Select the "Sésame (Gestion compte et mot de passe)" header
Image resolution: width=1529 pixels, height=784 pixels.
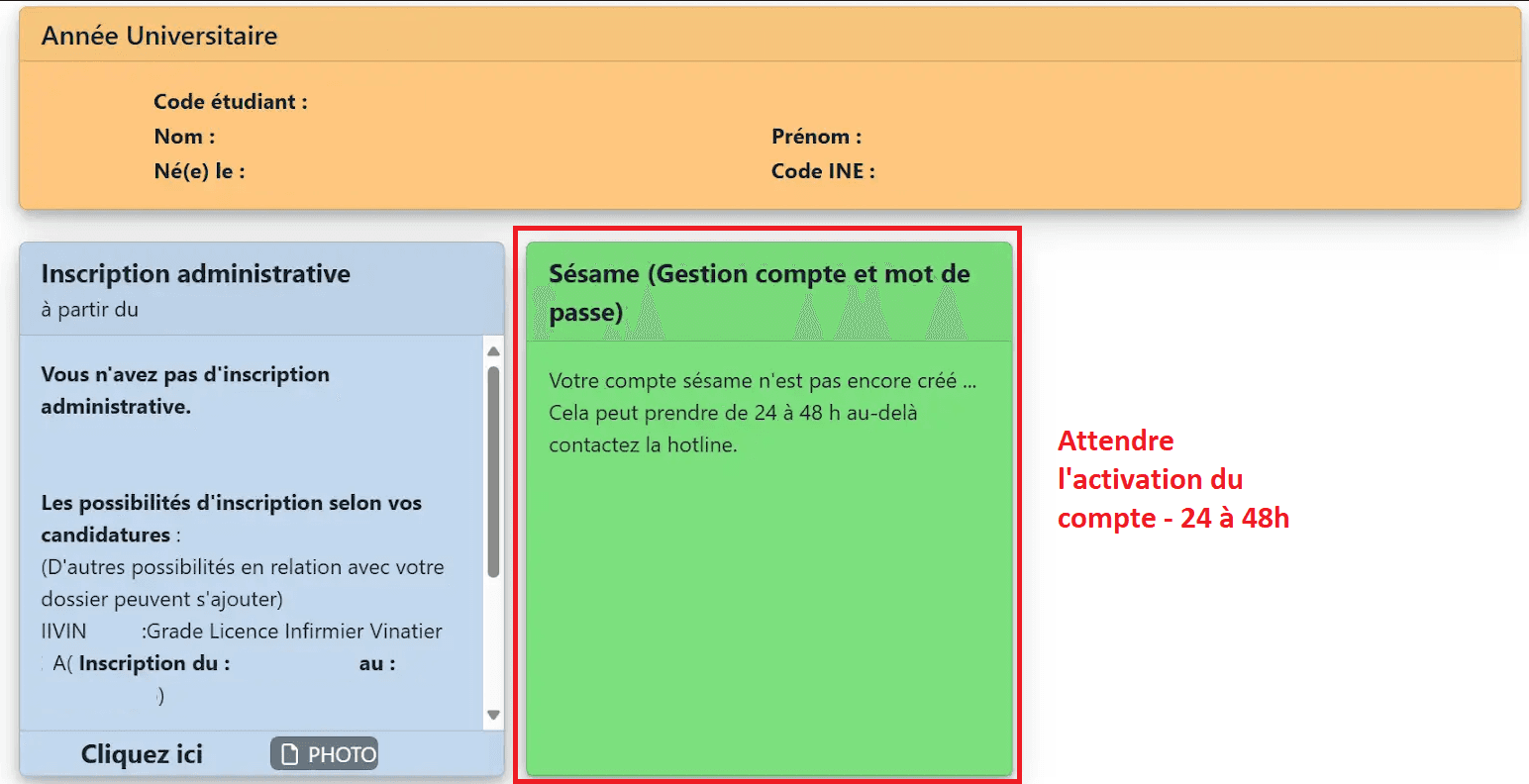[x=759, y=292]
